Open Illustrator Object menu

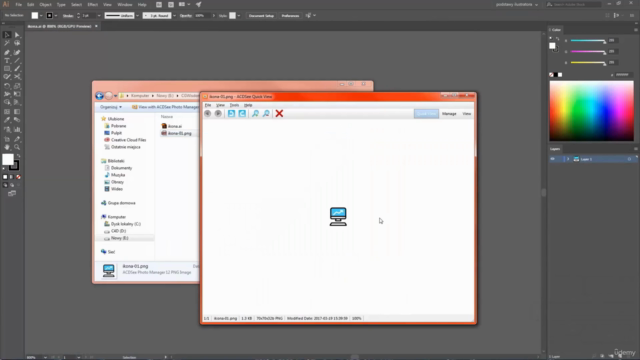coord(45,4)
